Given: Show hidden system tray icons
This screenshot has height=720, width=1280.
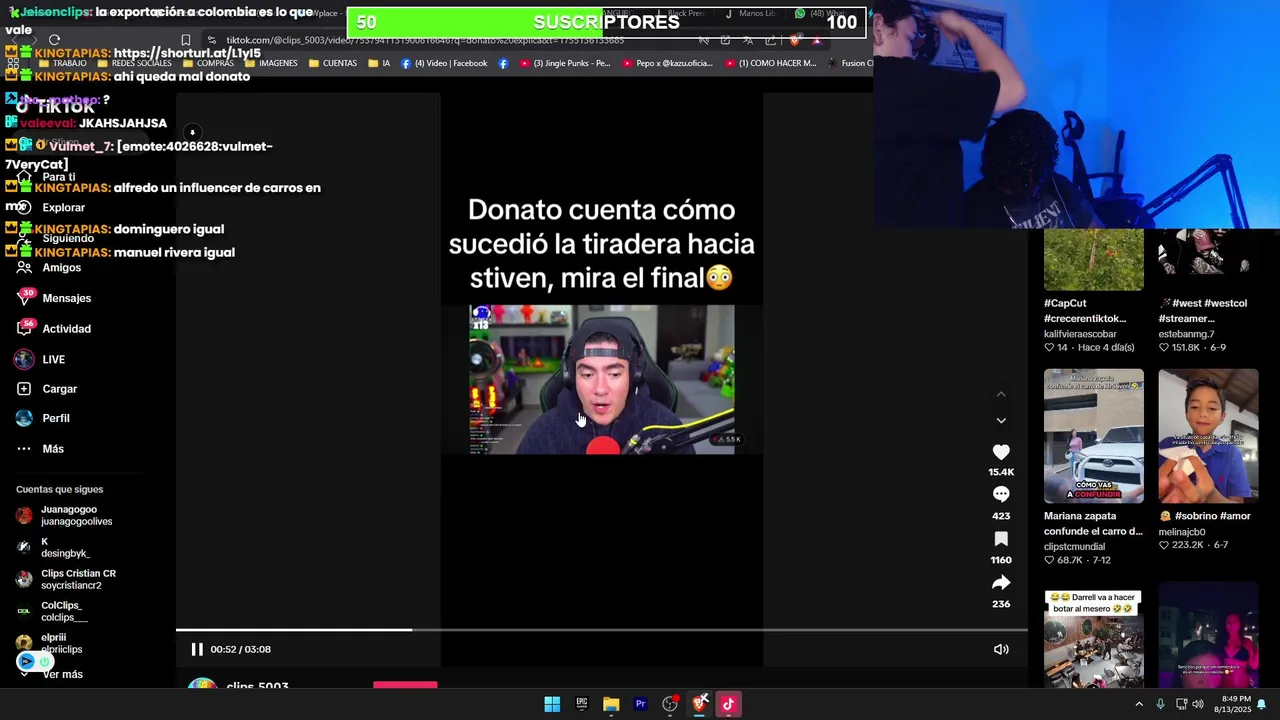Looking at the screenshot, I should click(1138, 704).
